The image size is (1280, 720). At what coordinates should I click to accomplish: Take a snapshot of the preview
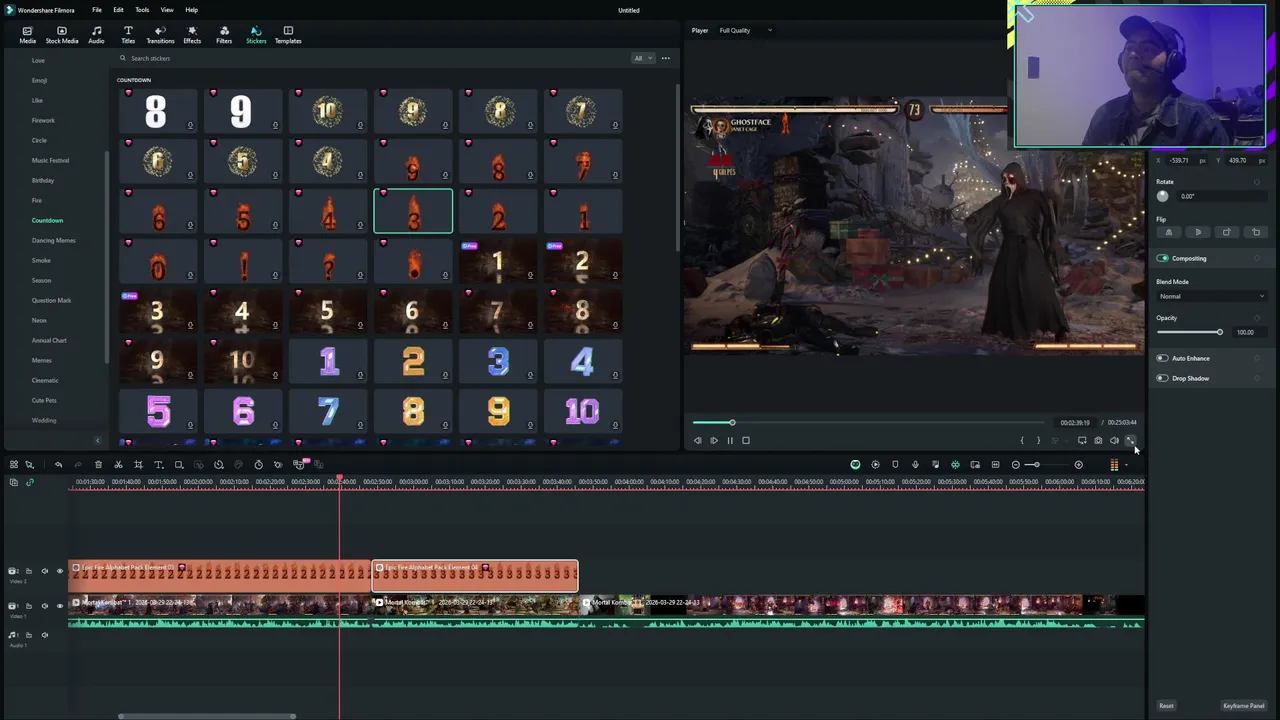(x=1098, y=440)
